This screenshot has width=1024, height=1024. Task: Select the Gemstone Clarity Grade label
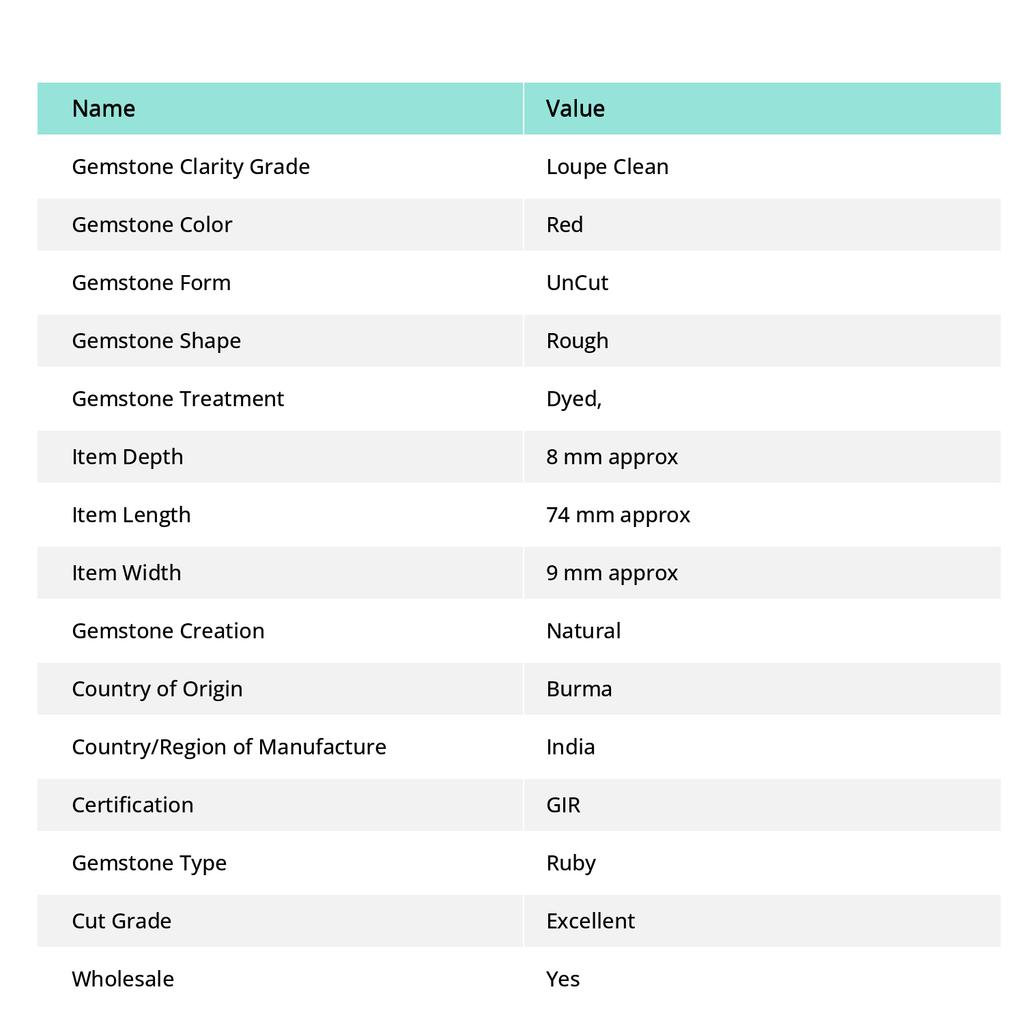click(x=191, y=166)
